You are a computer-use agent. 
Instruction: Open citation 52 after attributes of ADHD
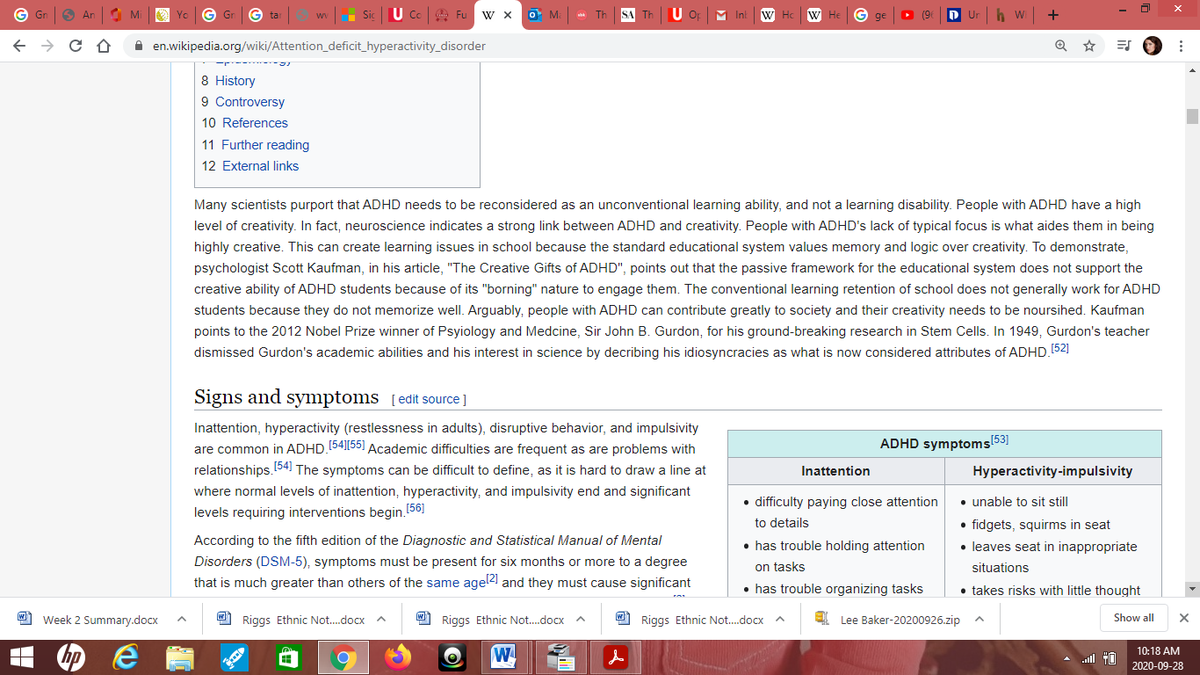coord(1060,349)
